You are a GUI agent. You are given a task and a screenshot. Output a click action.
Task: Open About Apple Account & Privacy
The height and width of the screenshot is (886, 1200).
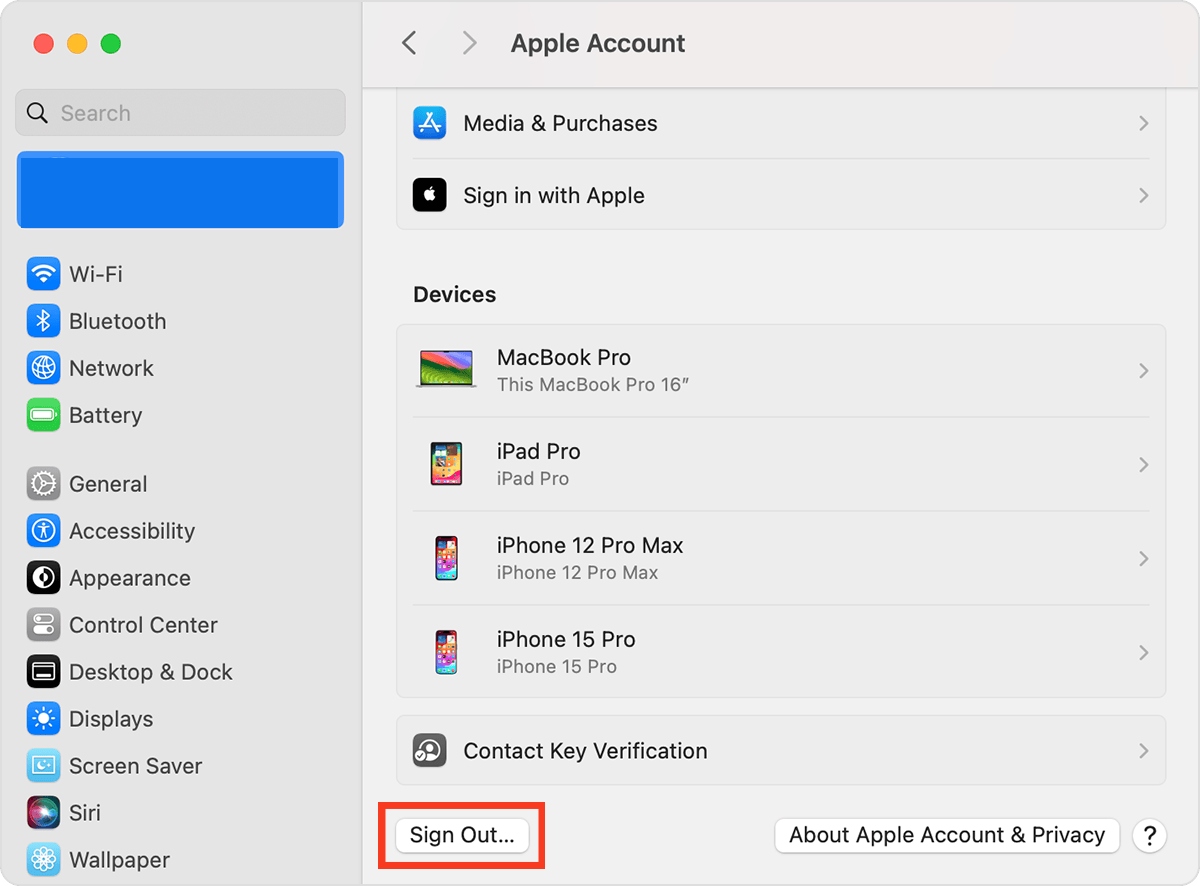[x=946, y=835]
